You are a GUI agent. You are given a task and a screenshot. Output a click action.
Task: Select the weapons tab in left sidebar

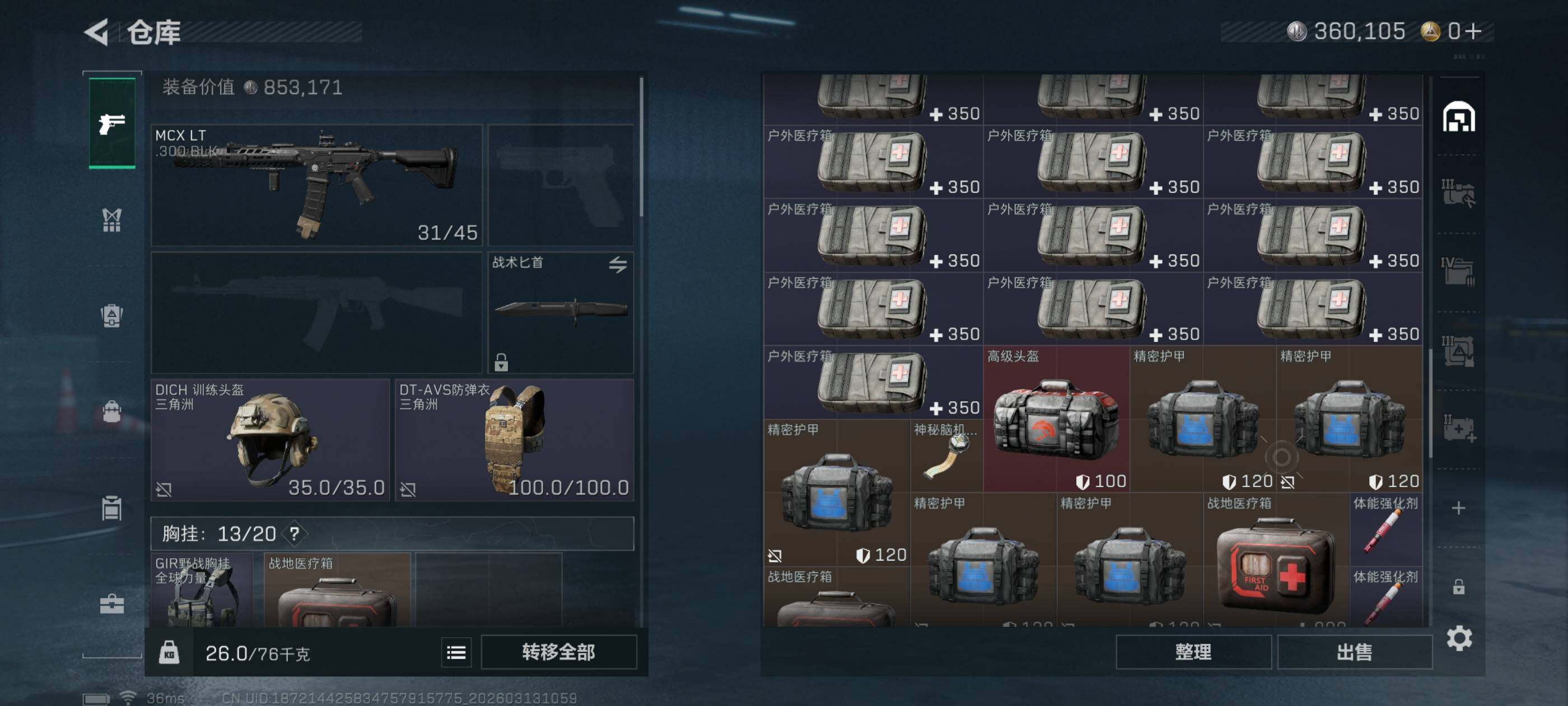click(x=112, y=123)
